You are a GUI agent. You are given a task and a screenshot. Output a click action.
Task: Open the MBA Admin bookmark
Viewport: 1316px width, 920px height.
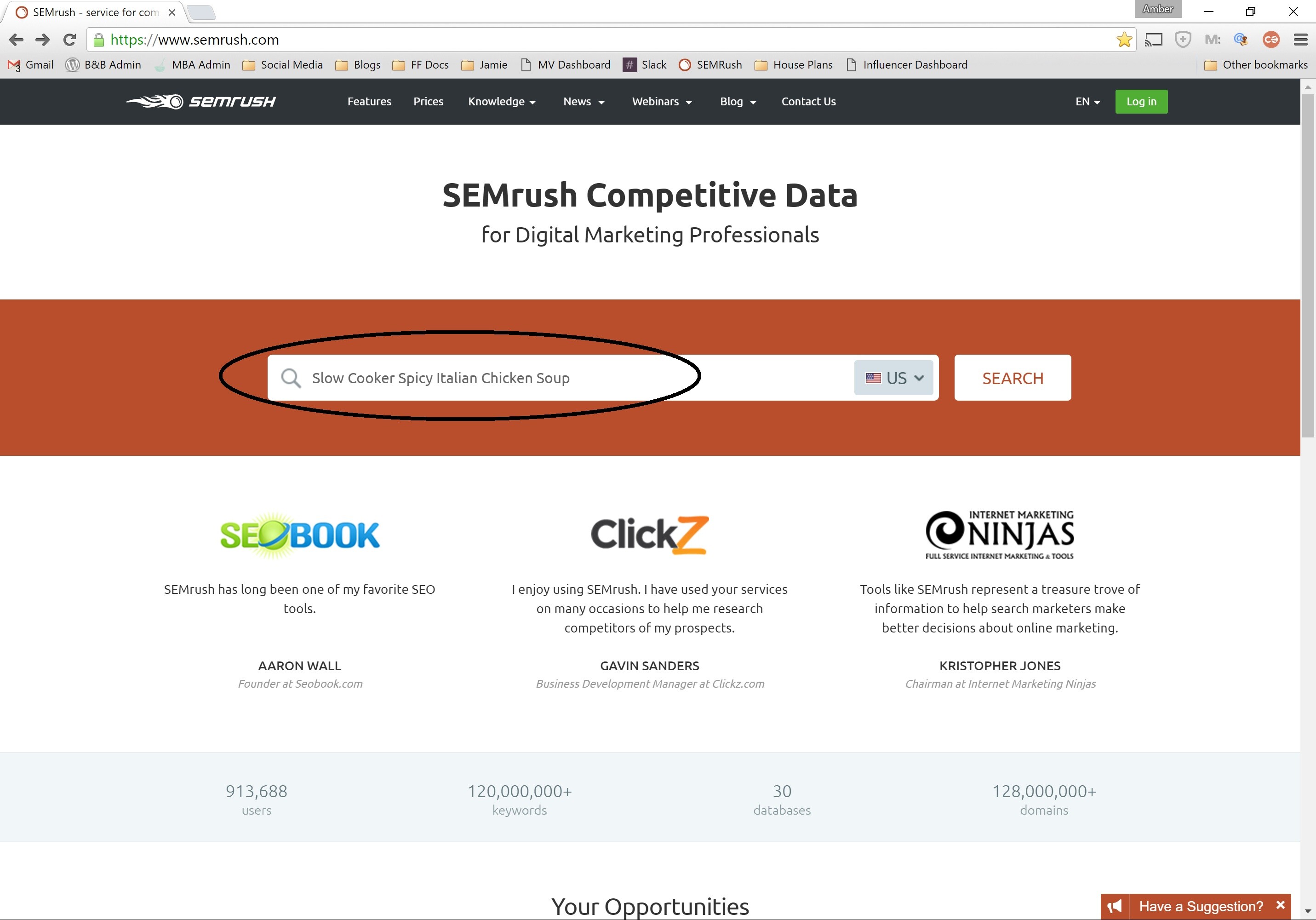click(x=192, y=65)
